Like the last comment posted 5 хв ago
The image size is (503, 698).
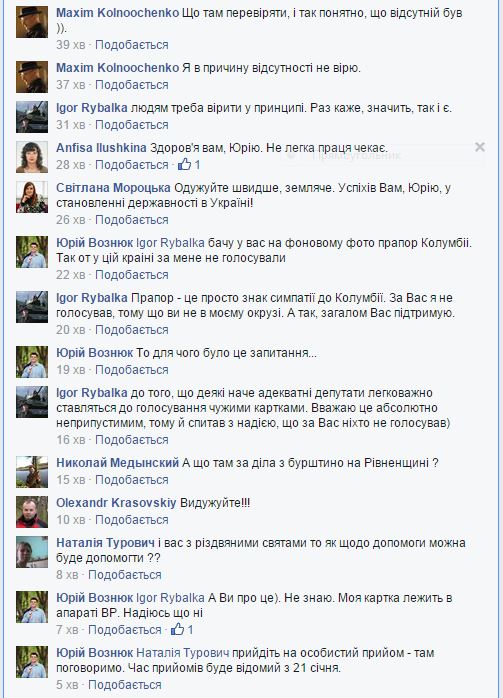pyautogui.click(x=125, y=685)
